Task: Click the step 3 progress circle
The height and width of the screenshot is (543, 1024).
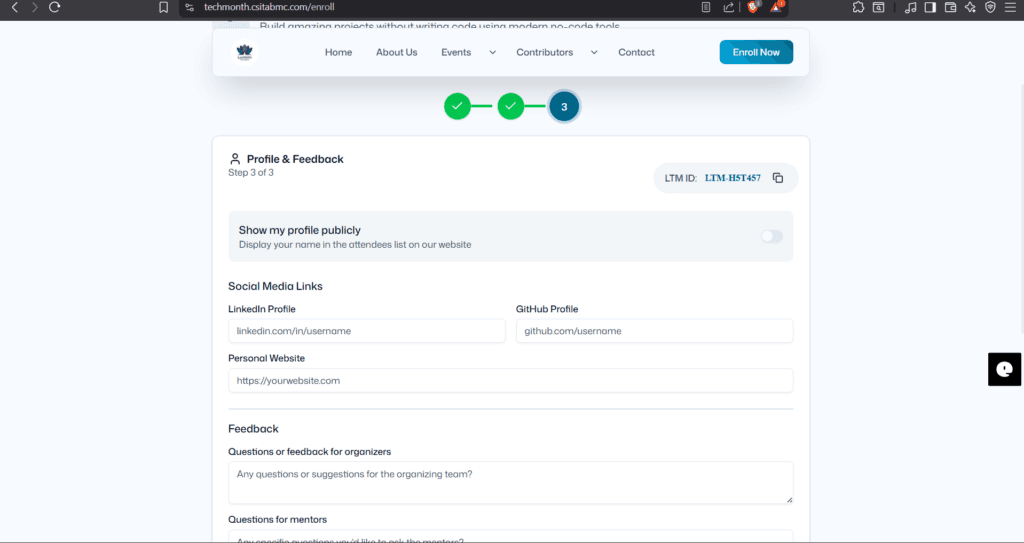Action: click(564, 106)
